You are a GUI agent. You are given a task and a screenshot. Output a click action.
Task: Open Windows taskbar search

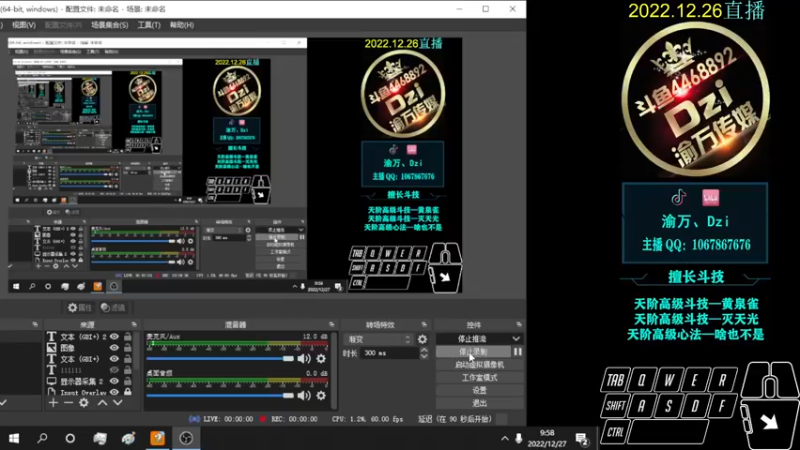click(x=42, y=438)
